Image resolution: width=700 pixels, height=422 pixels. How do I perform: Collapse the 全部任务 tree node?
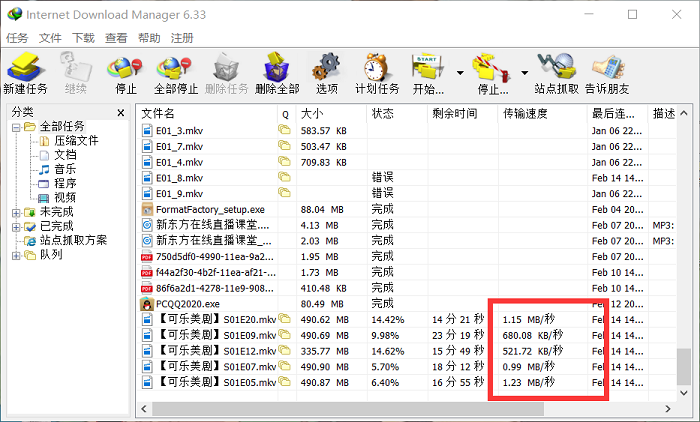[x=16, y=128]
